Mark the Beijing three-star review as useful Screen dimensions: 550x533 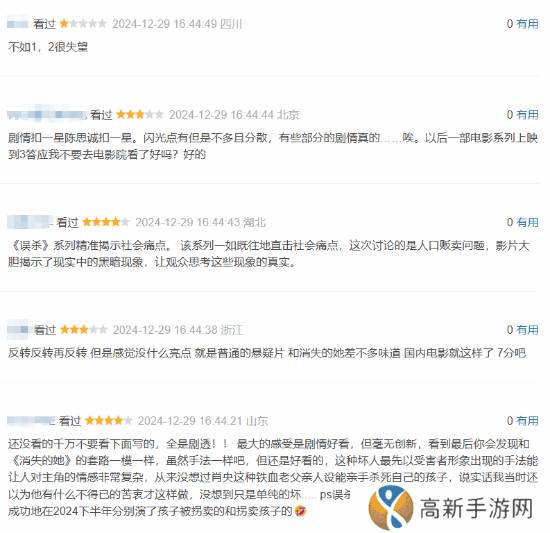[x=527, y=115]
